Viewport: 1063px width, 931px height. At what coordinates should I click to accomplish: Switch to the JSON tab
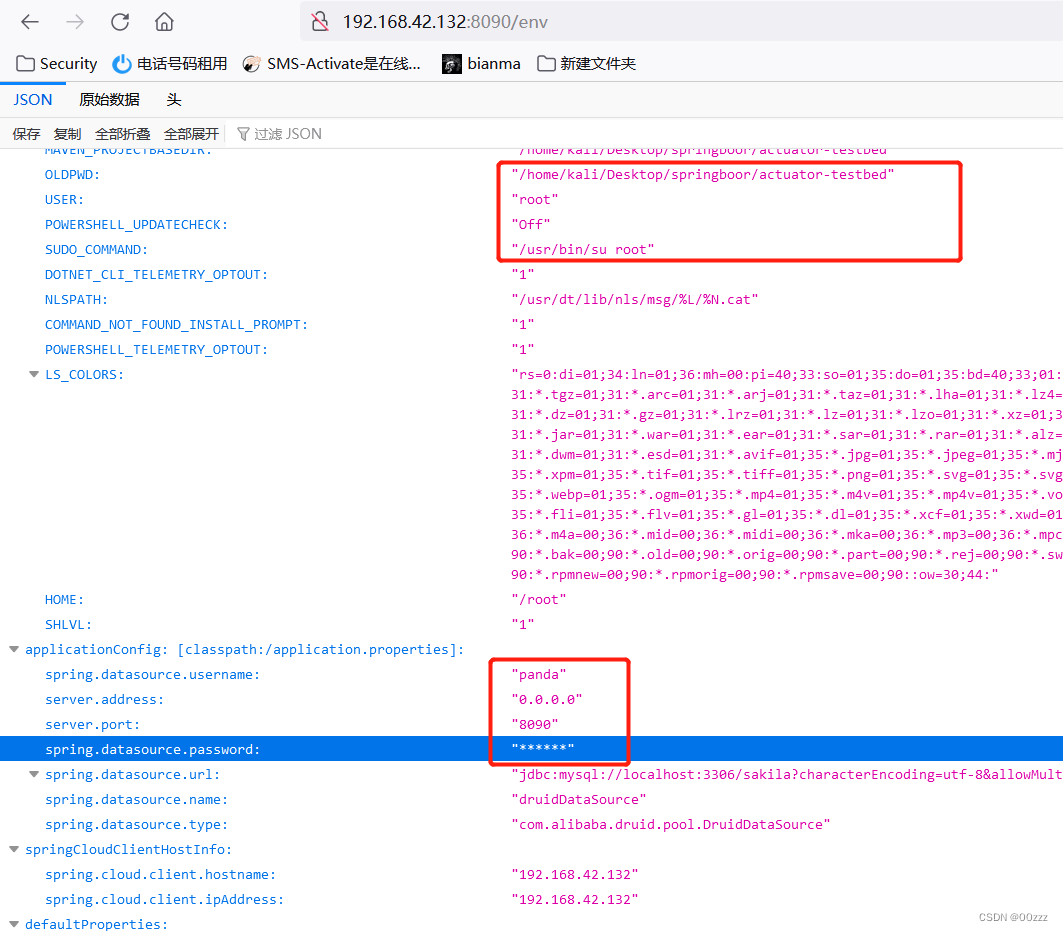pos(33,100)
